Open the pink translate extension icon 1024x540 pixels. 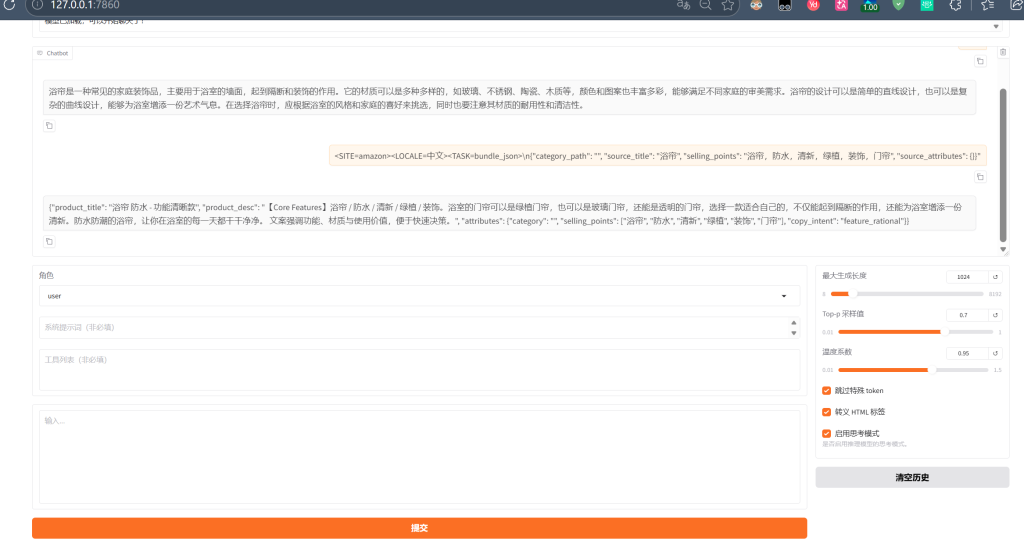(841, 5)
